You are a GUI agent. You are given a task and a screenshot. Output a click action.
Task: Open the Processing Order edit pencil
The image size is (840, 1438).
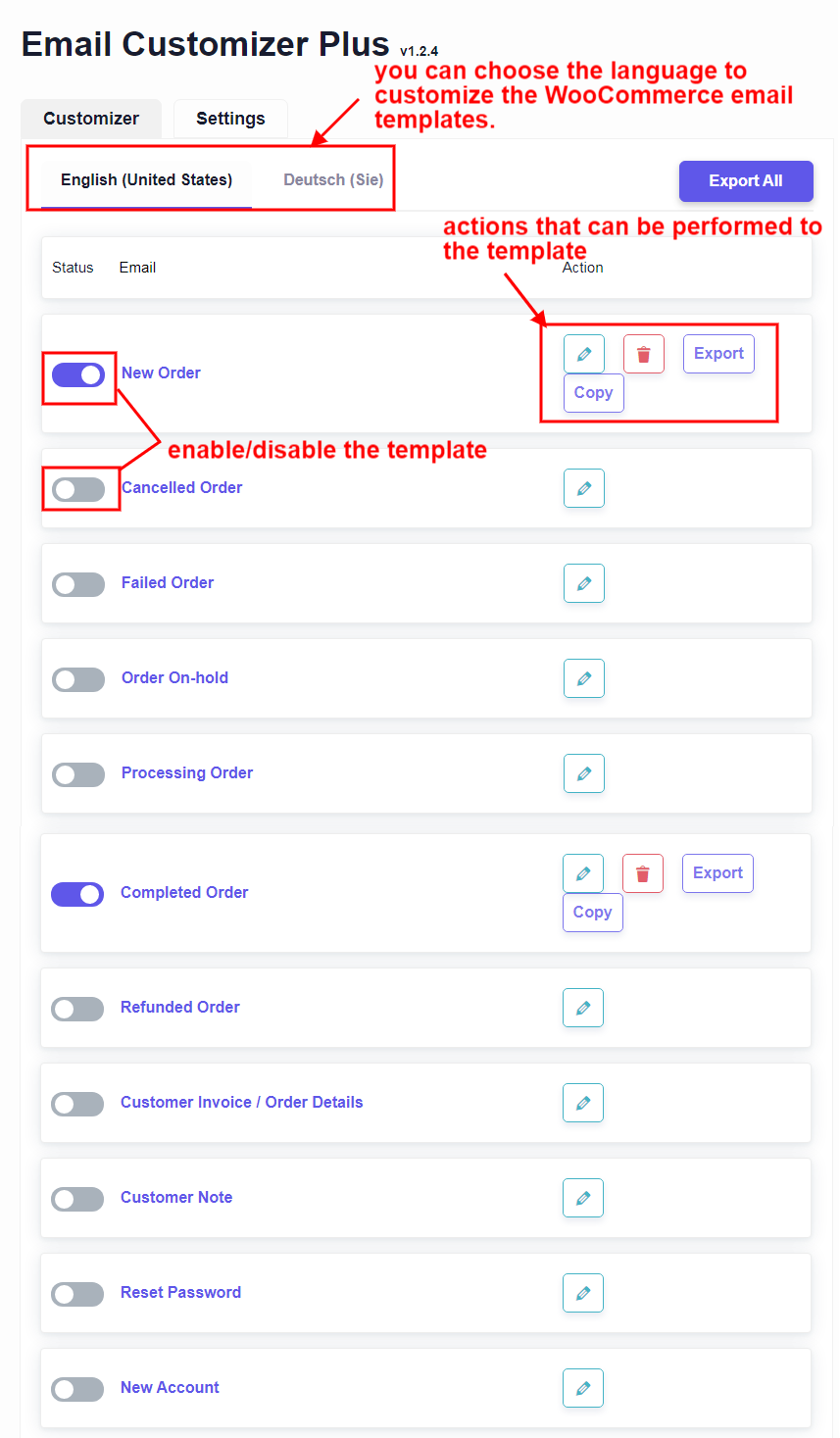[x=583, y=772]
